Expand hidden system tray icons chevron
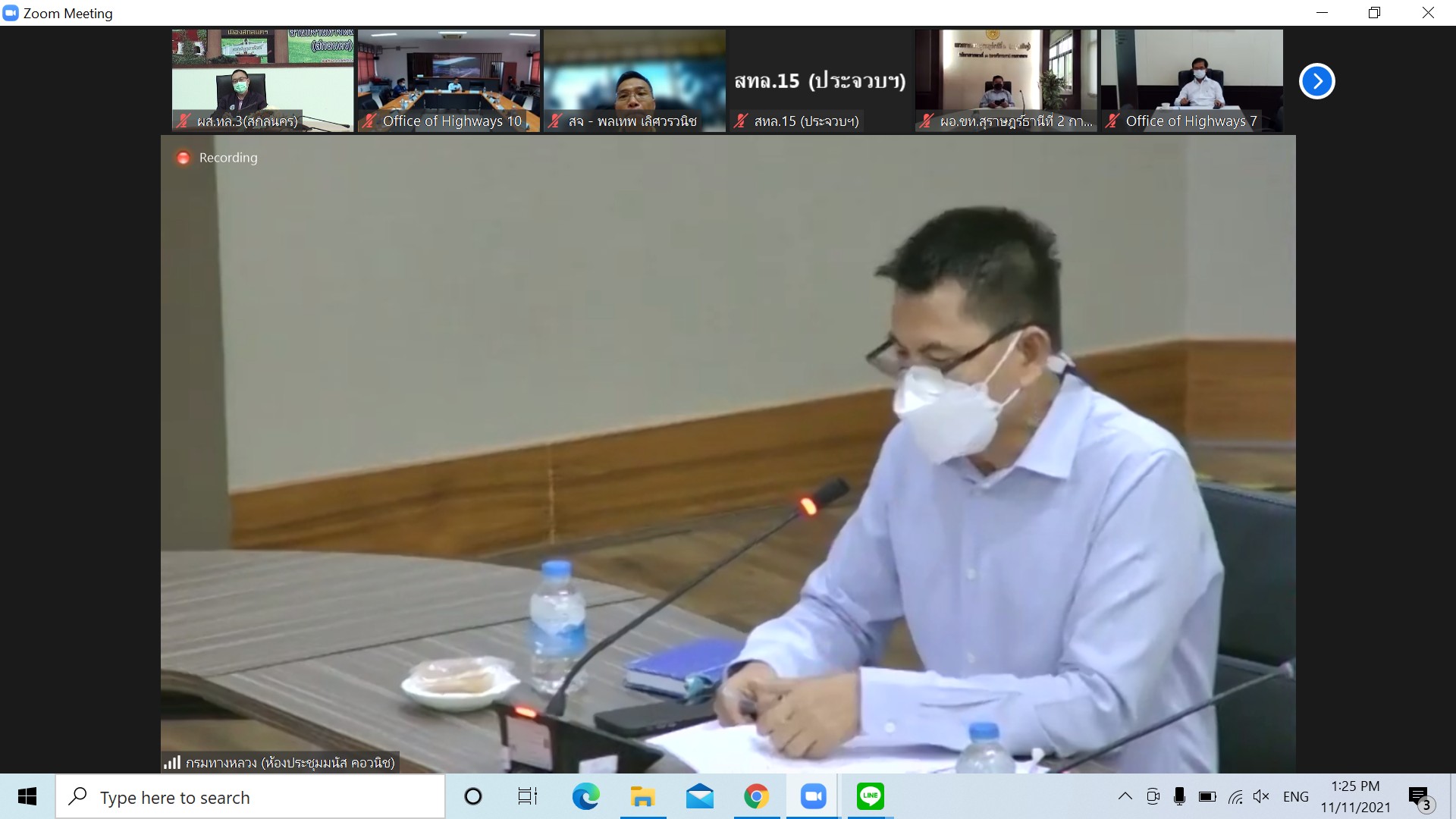This screenshot has width=1456, height=819. pos(1125,796)
